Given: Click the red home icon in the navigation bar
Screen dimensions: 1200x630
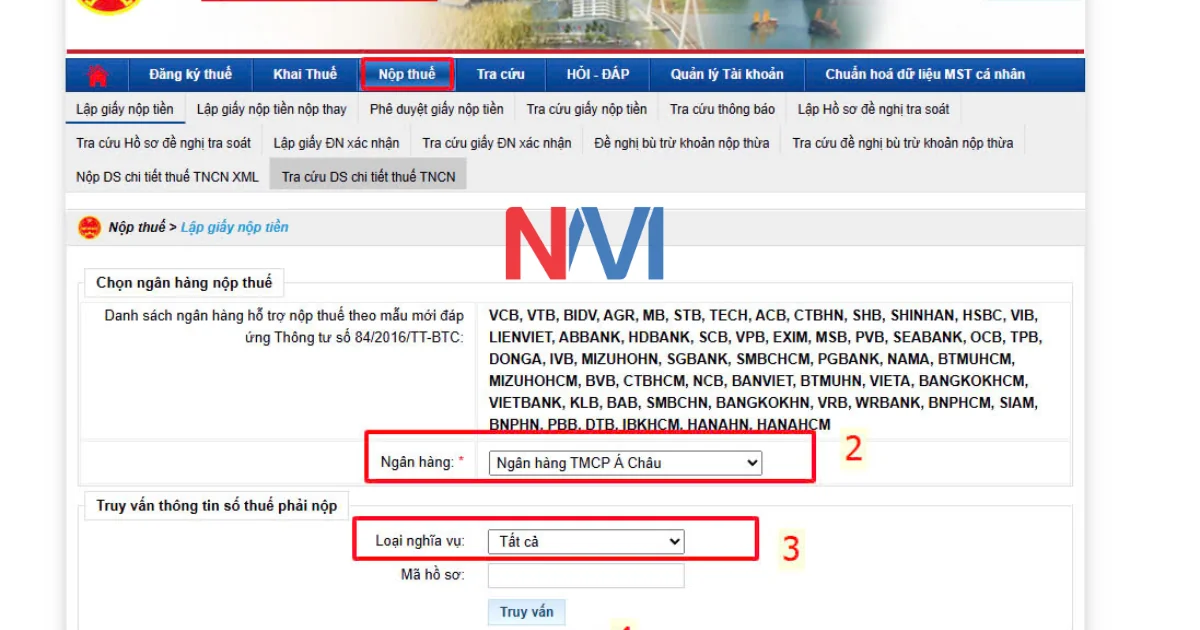Looking at the screenshot, I should click(x=96, y=74).
